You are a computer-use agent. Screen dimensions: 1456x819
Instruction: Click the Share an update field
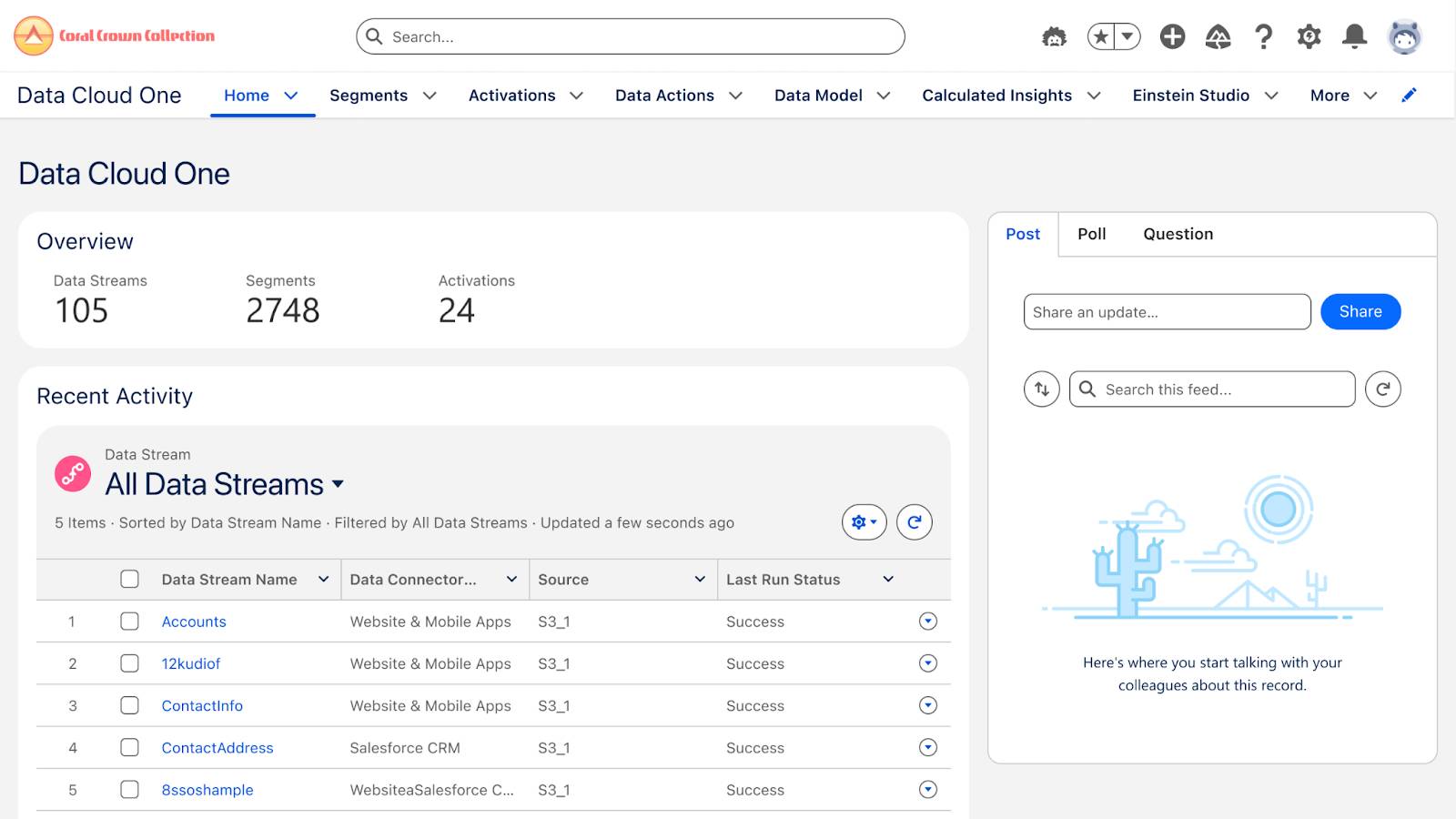[x=1167, y=311]
